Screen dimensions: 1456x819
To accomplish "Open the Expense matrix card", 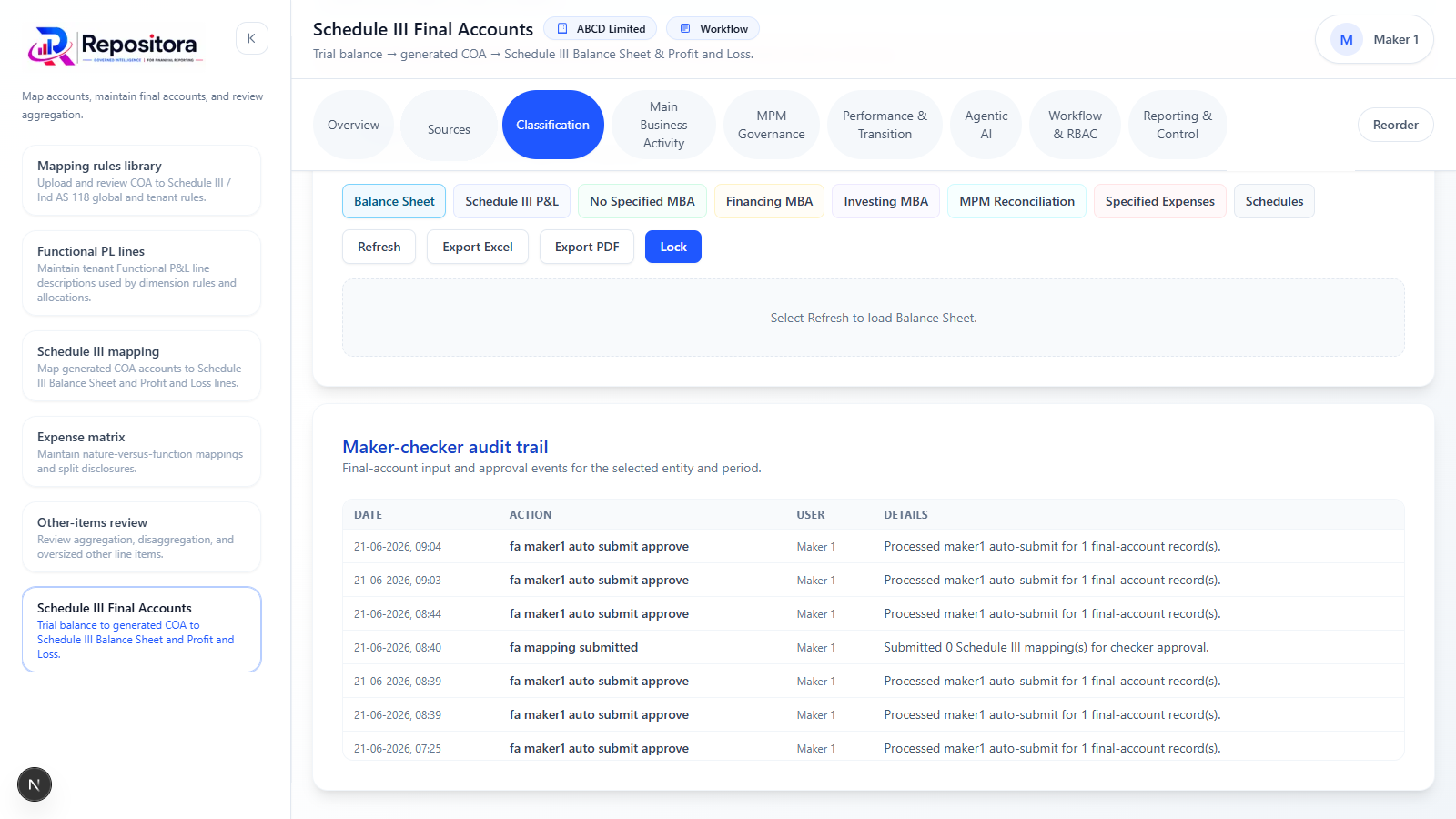I will coord(141,451).
